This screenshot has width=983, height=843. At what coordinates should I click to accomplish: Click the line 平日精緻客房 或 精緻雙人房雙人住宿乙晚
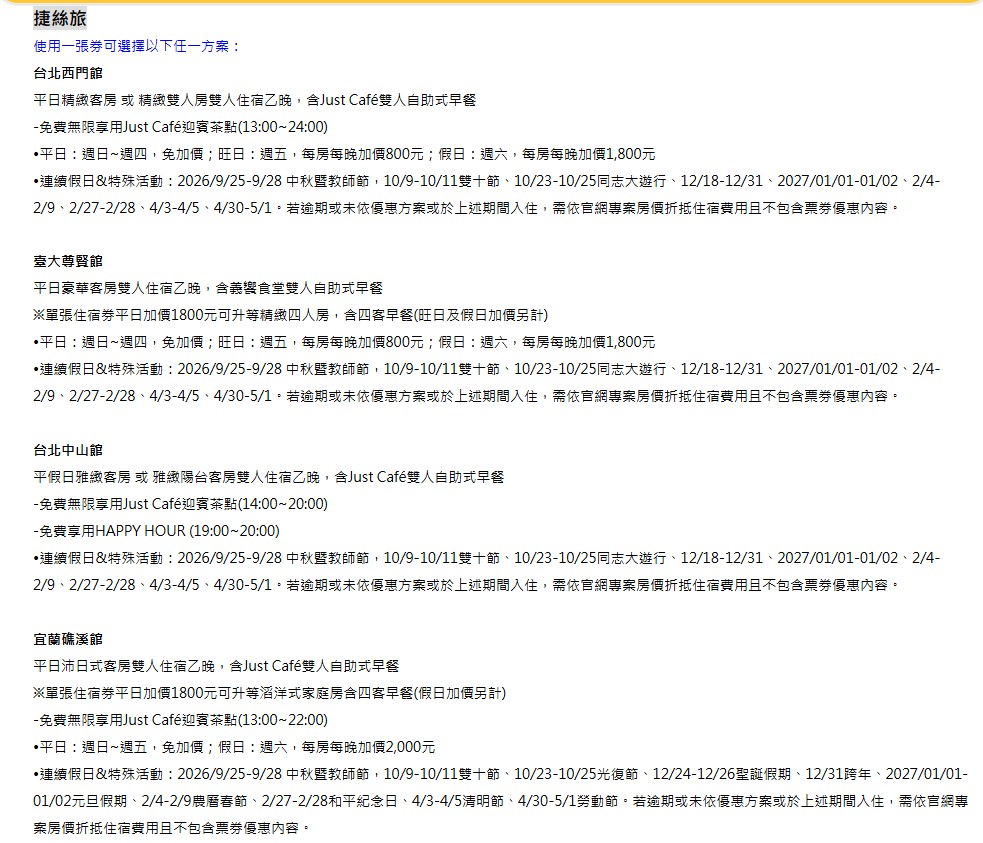(255, 100)
